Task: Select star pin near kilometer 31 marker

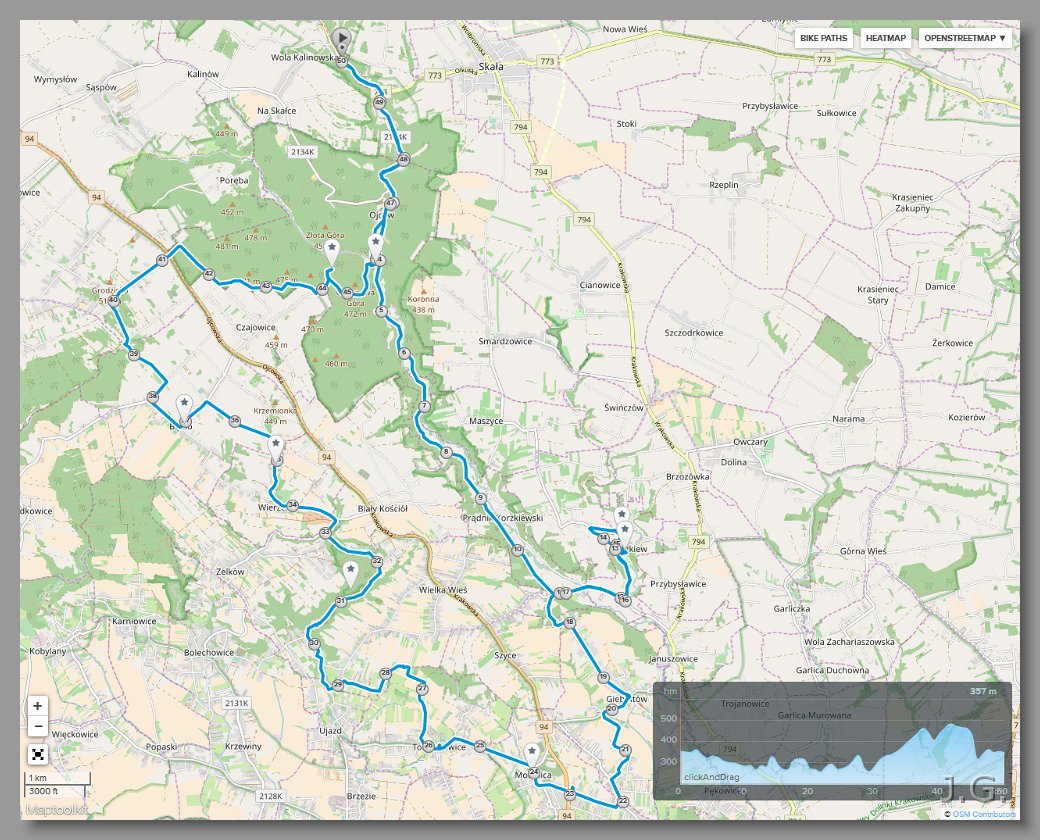Action: pos(350,570)
